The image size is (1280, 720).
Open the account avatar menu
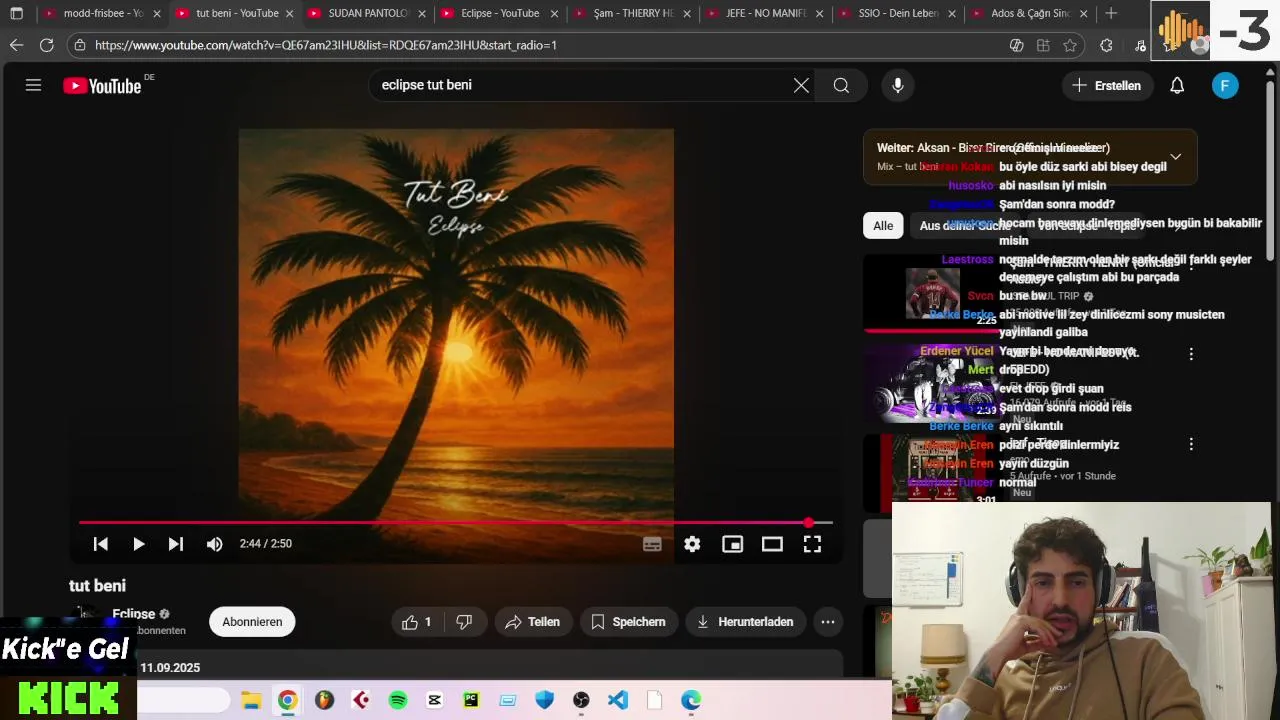(x=1225, y=85)
